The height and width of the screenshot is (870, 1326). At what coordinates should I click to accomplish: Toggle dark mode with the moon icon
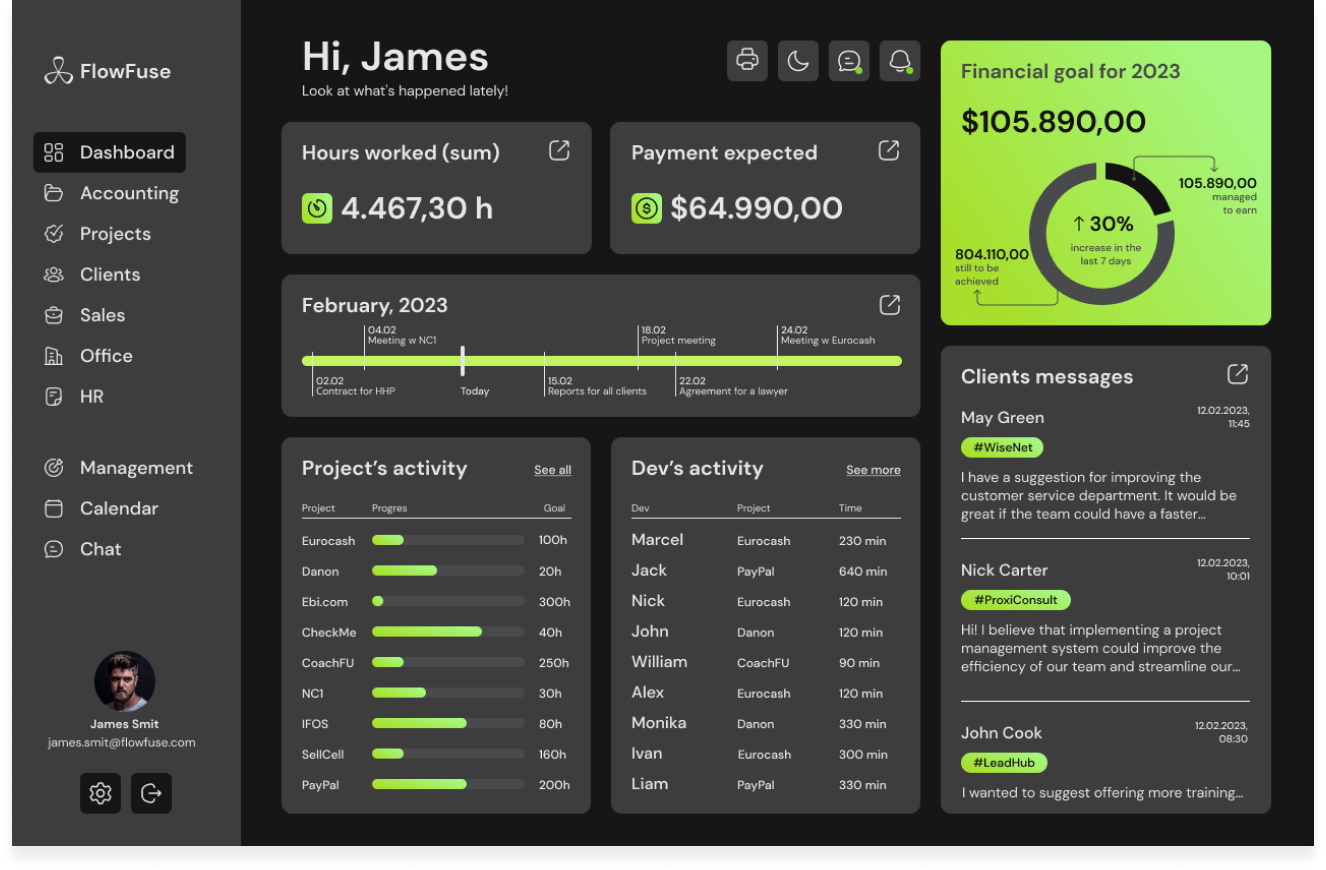[798, 61]
